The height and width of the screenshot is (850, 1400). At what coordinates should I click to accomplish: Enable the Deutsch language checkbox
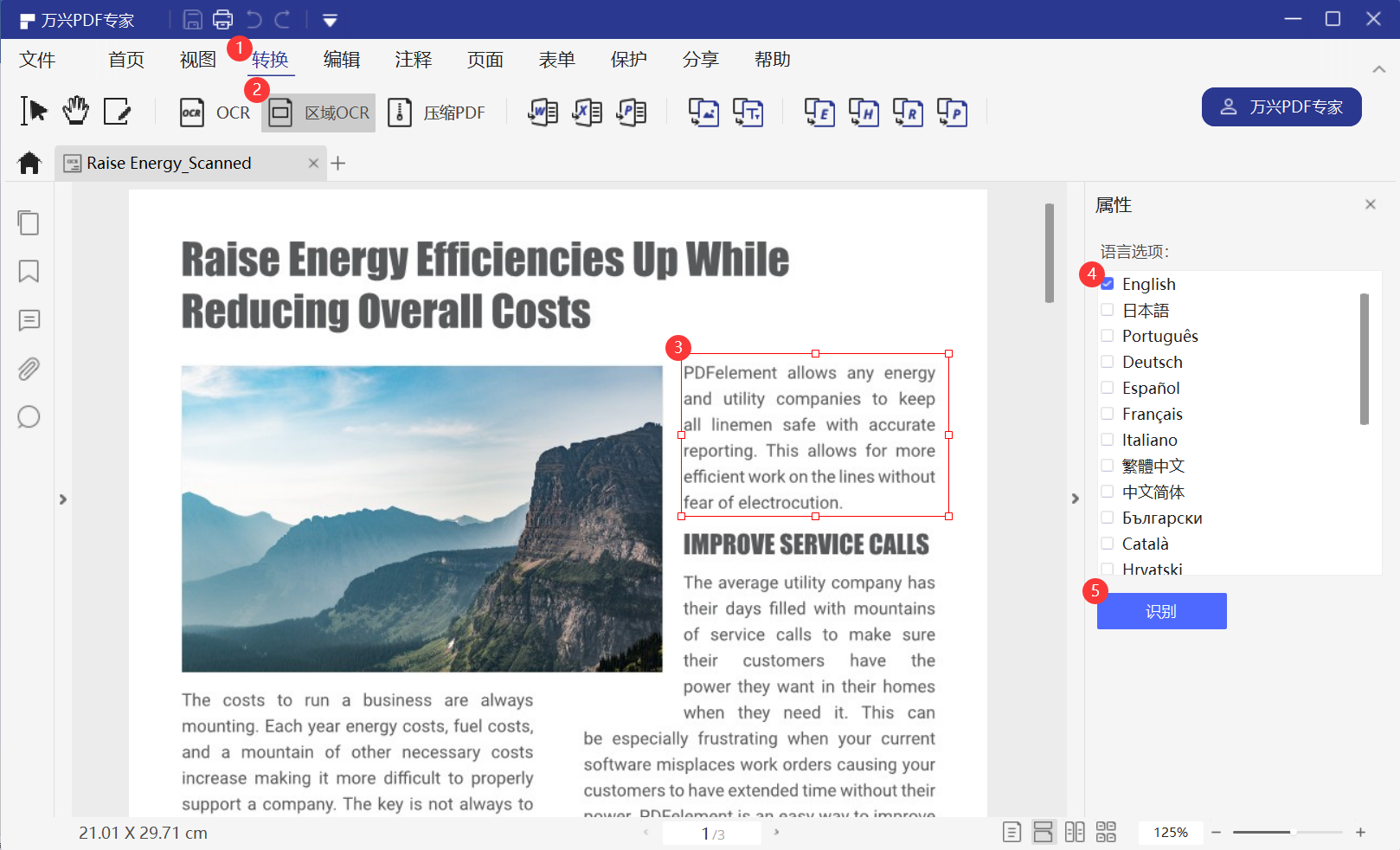(x=1108, y=362)
